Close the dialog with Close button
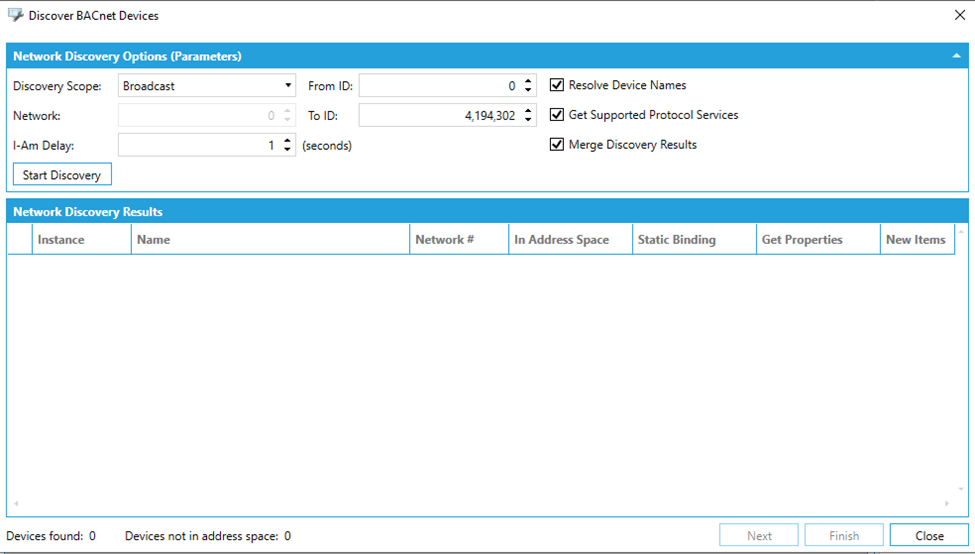The height and width of the screenshot is (554, 975). click(929, 535)
